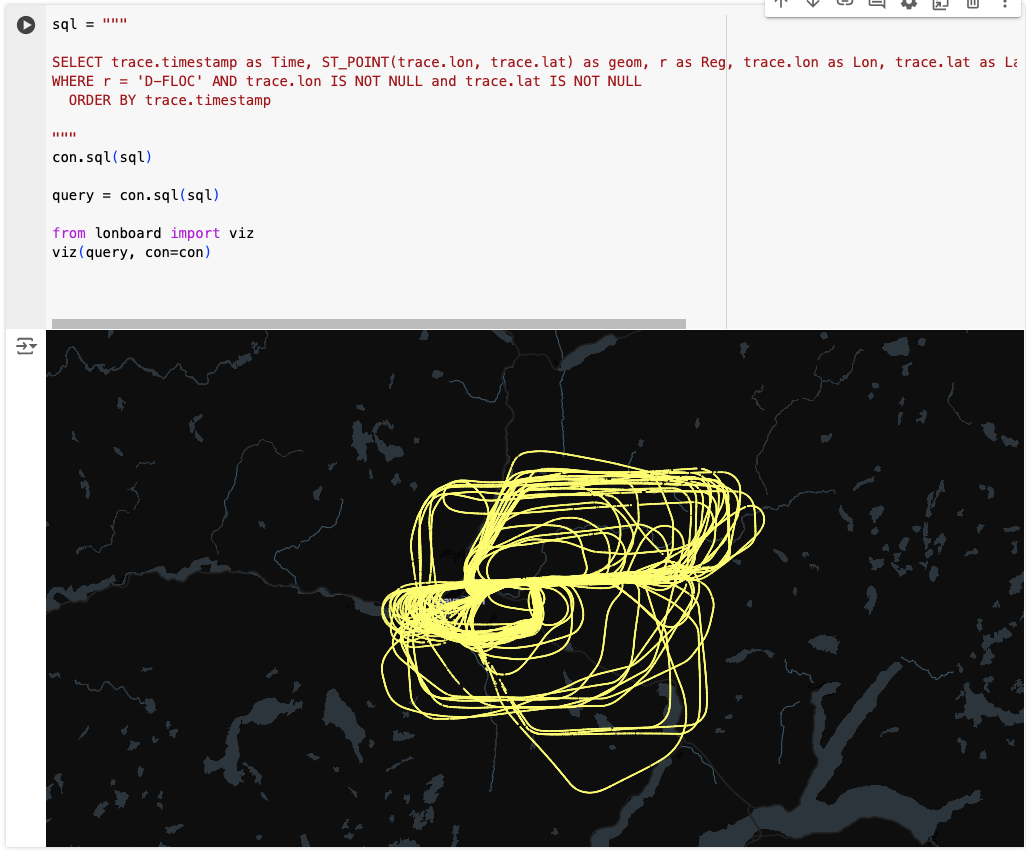
Task: Add a comment to the cell
Action: click(877, 4)
